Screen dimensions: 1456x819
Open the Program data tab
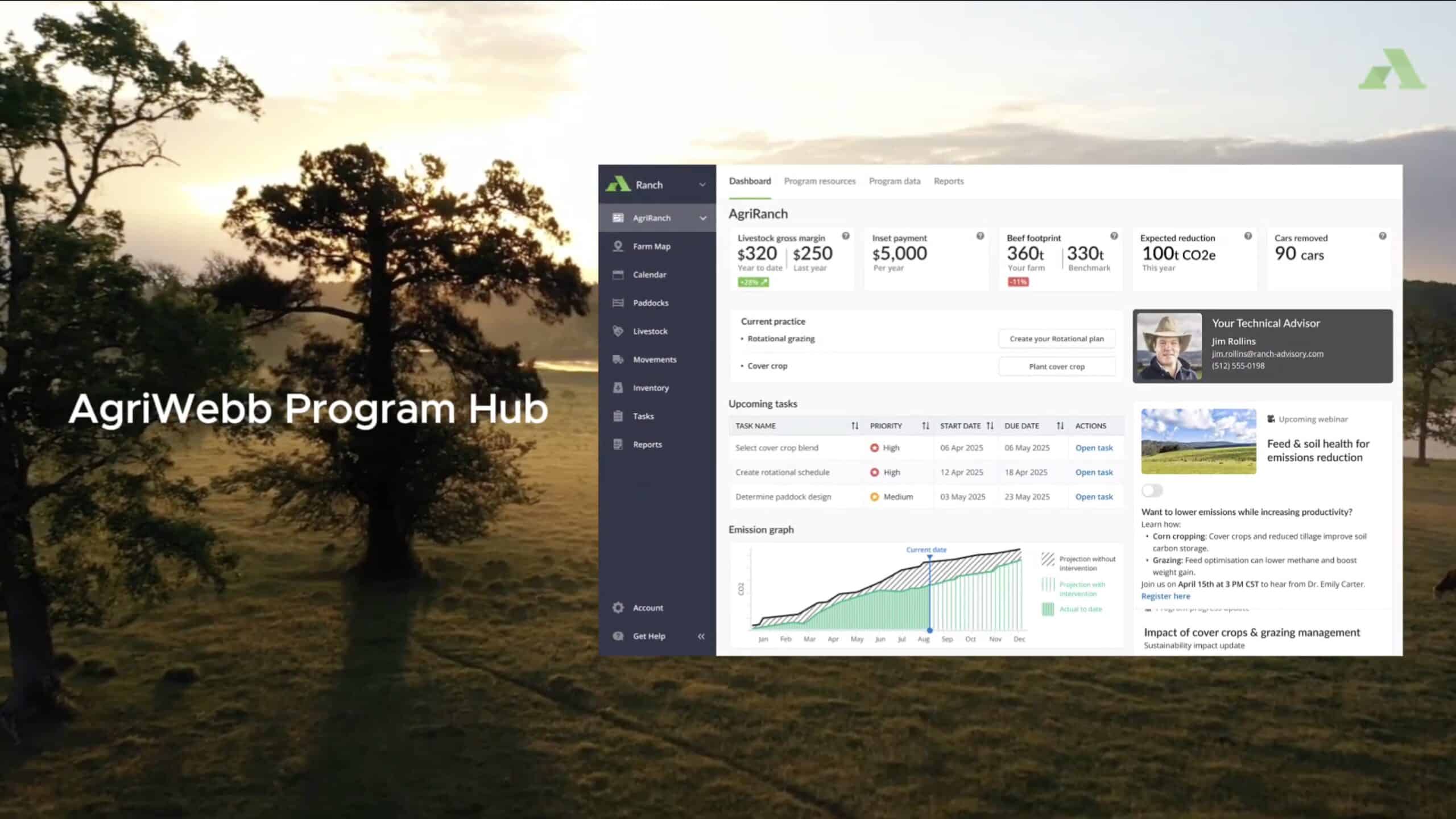[895, 181]
